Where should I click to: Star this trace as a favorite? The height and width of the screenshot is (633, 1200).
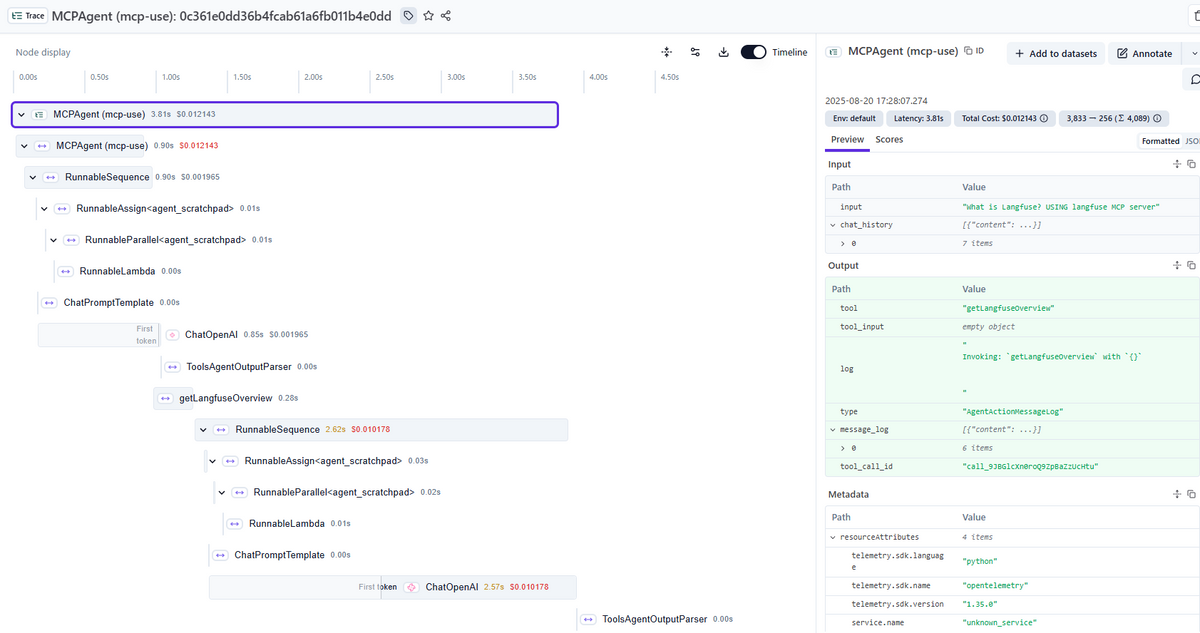click(x=428, y=16)
